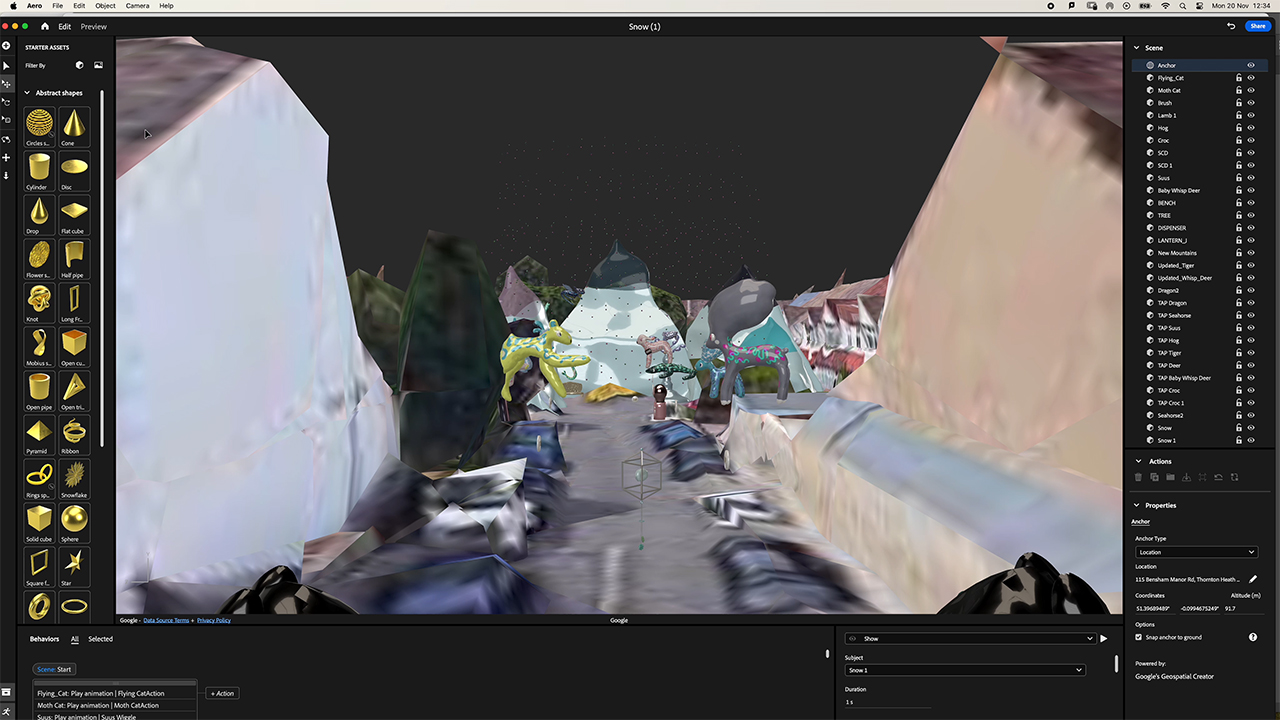This screenshot has width=1280, height=720.
Task: Click the Home icon in top bar
Action: click(45, 26)
